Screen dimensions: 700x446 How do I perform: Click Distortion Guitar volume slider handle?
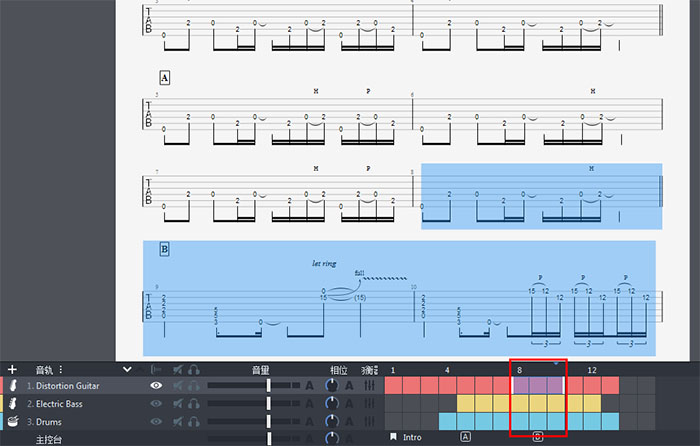tap(268, 385)
